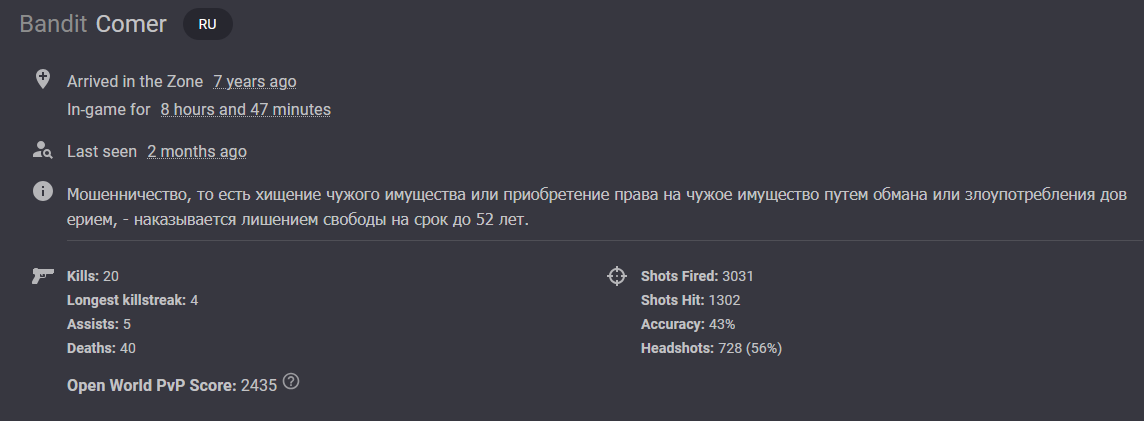Click the pistol kills icon
Screen dimensions: 1144x421
[43, 275]
